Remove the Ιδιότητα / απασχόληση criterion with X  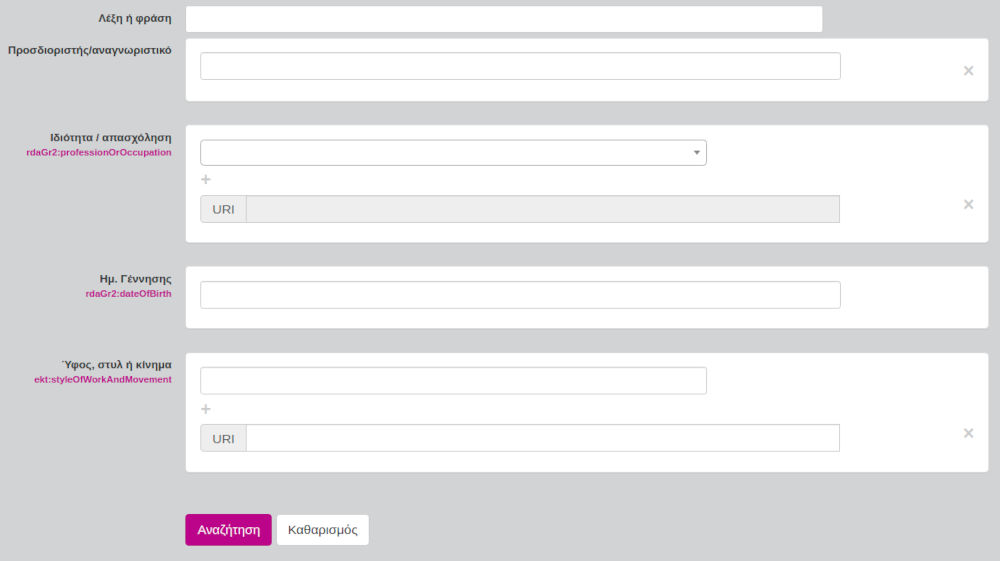point(968,204)
